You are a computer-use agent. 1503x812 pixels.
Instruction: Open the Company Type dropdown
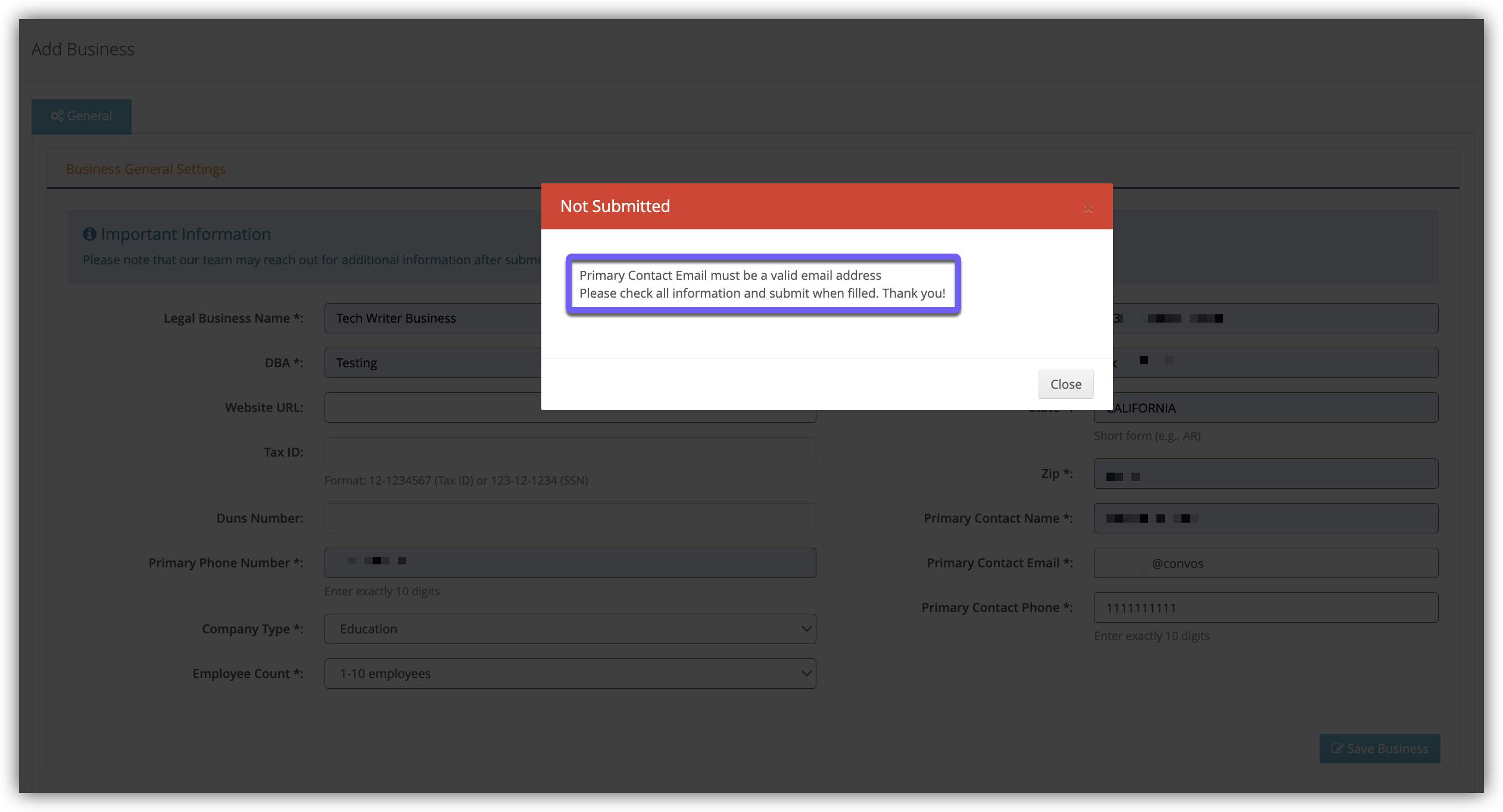[x=570, y=629]
